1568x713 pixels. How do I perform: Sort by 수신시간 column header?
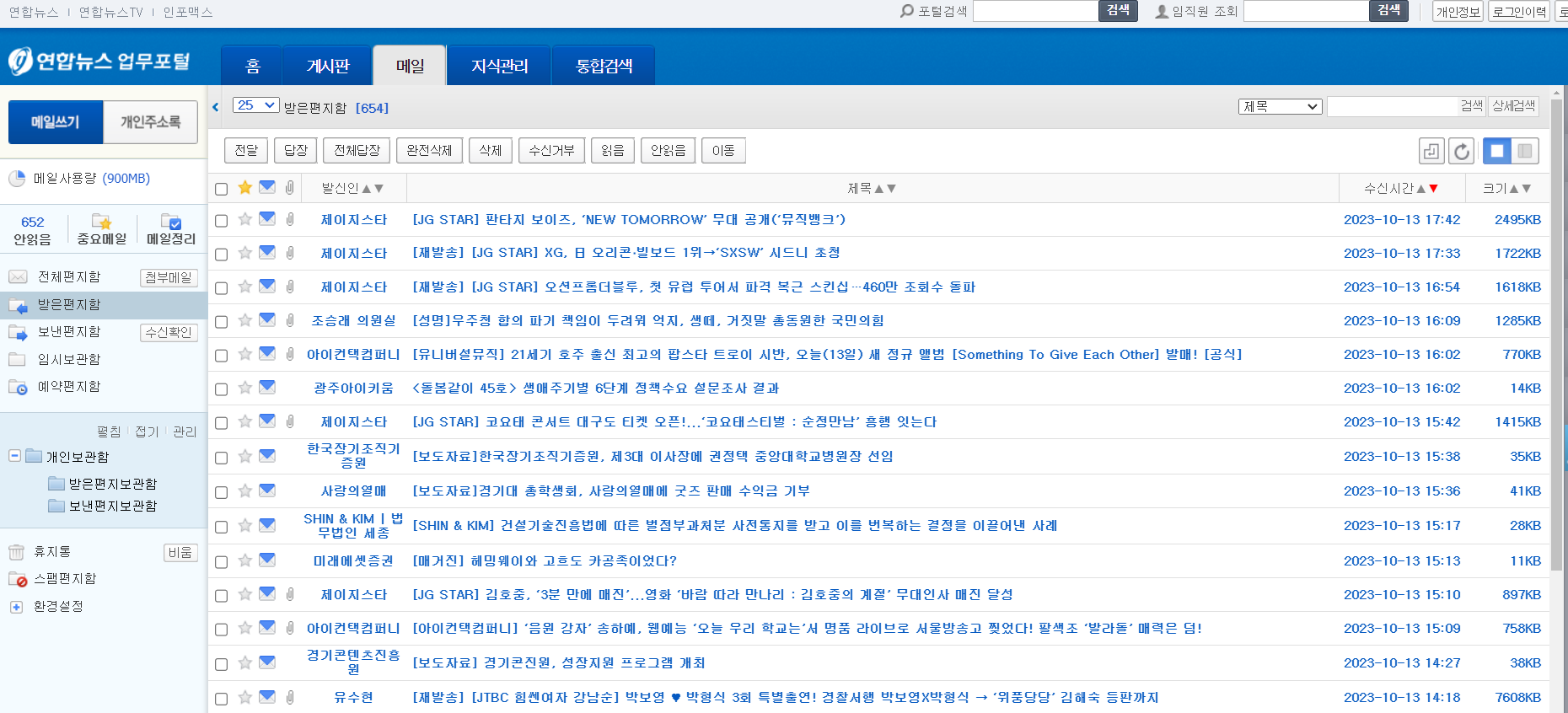click(x=1401, y=188)
